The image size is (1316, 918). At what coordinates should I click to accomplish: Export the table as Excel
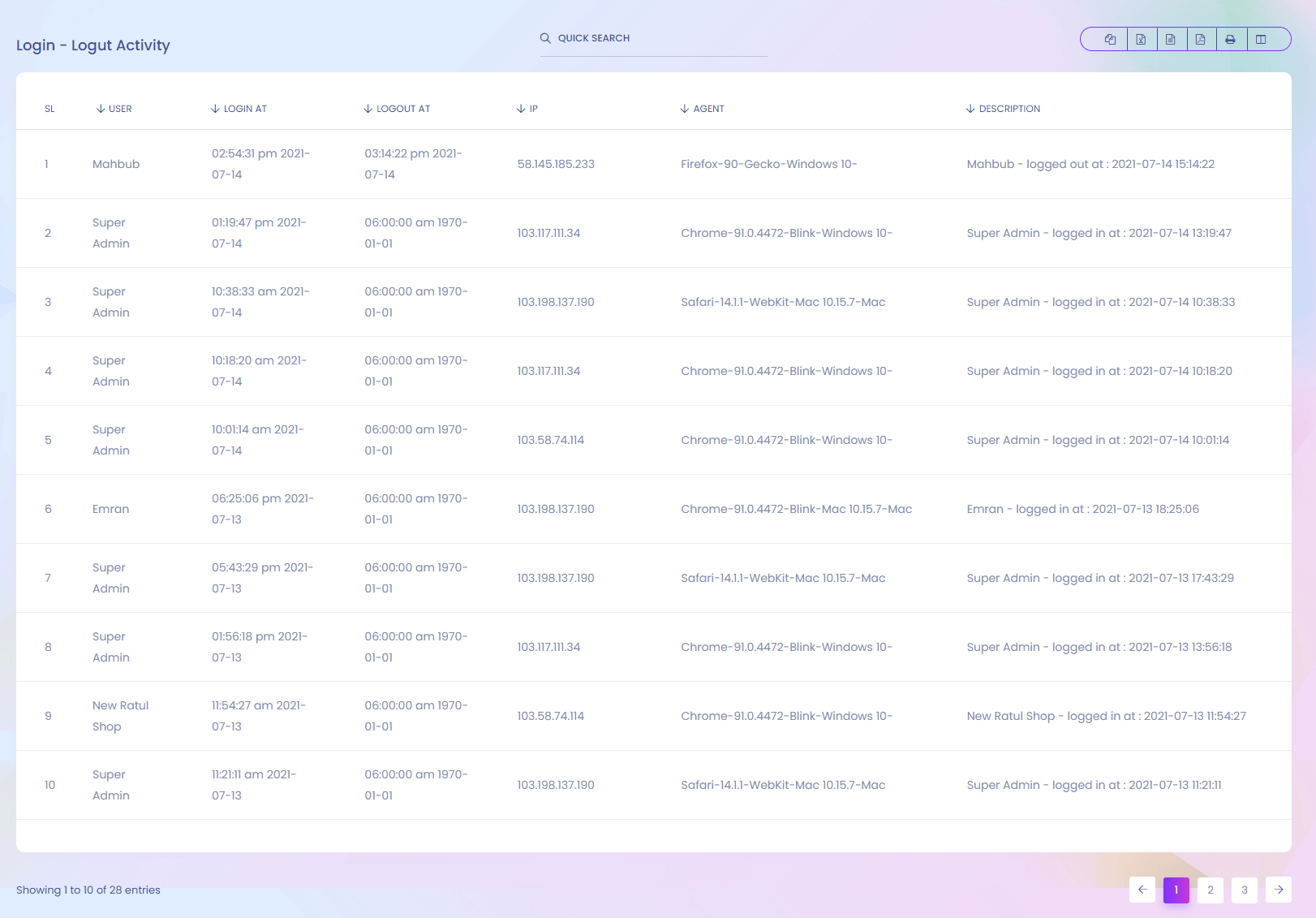coord(1141,39)
